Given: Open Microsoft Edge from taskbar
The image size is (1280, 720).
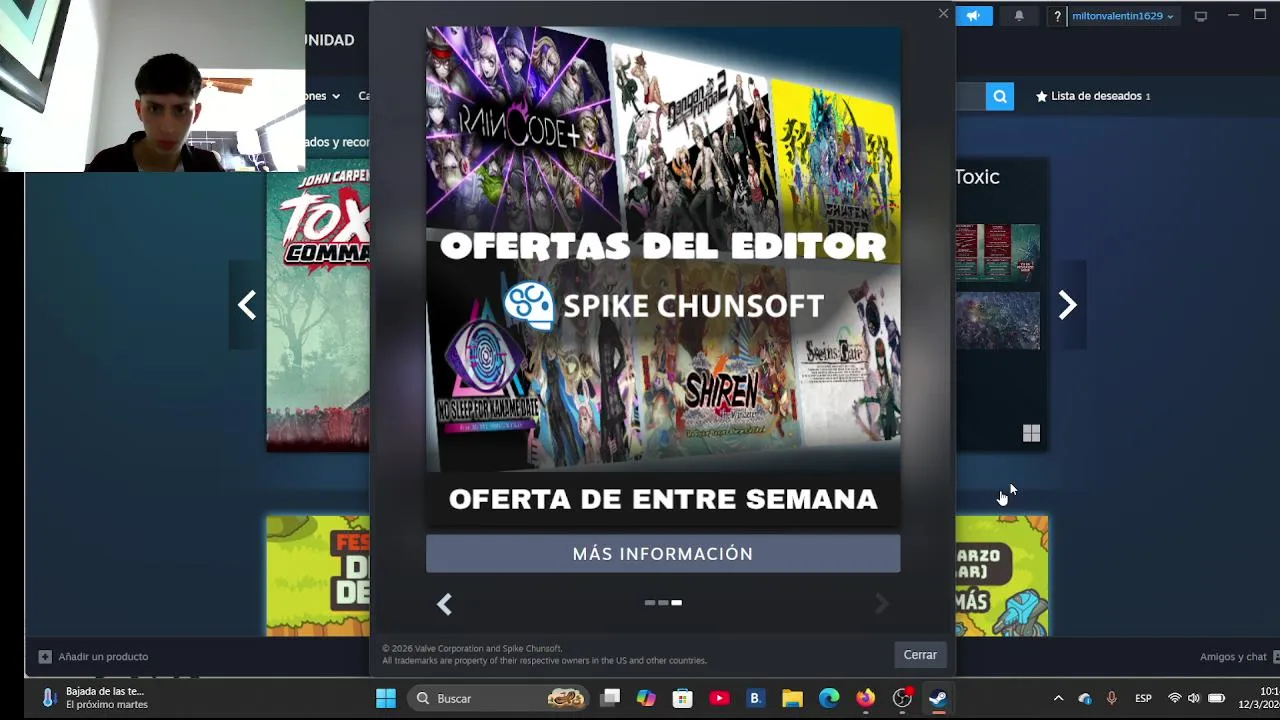Looking at the screenshot, I should [829, 698].
